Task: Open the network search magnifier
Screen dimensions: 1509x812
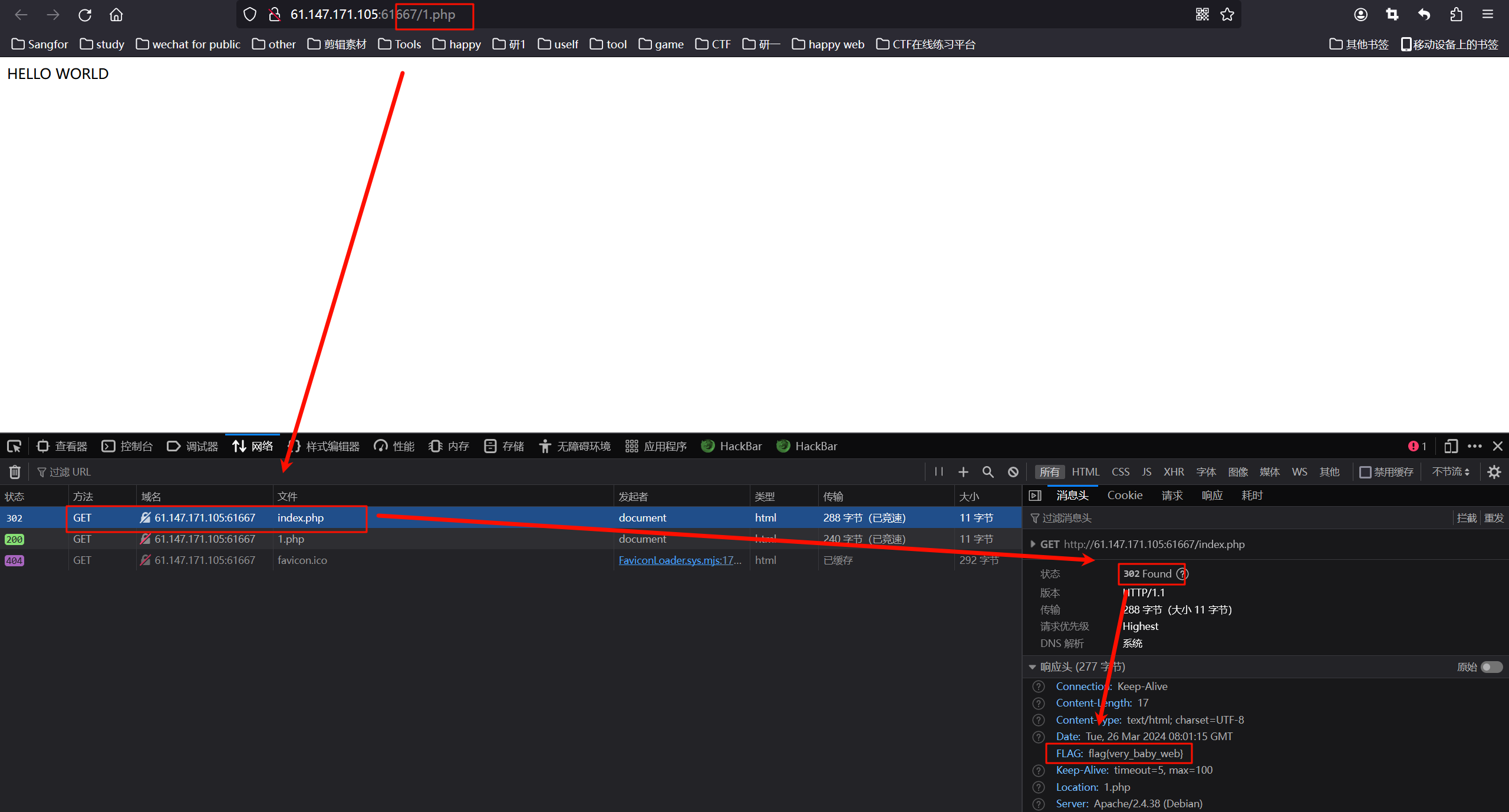Action: coord(988,472)
